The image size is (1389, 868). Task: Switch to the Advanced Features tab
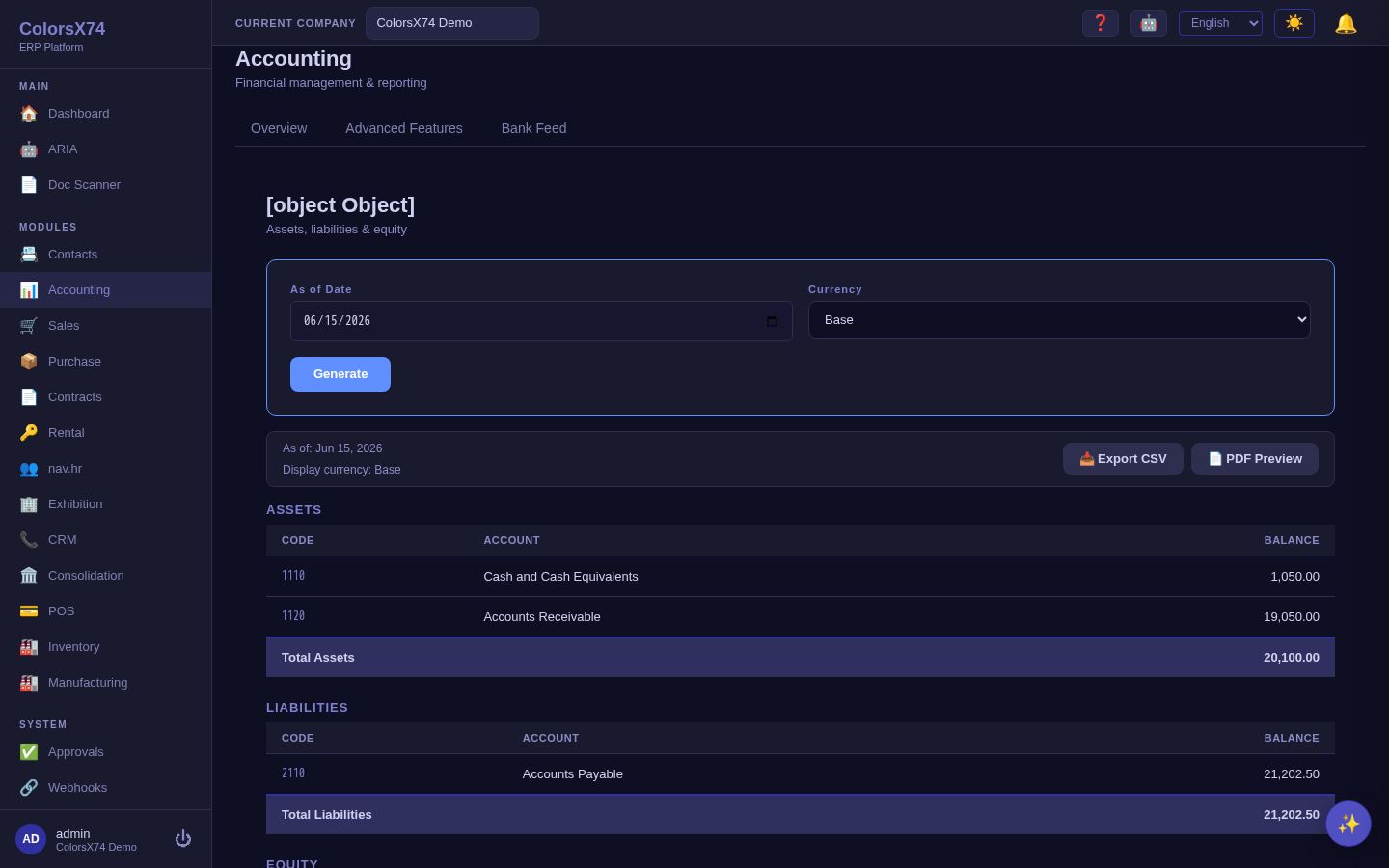coord(404,128)
